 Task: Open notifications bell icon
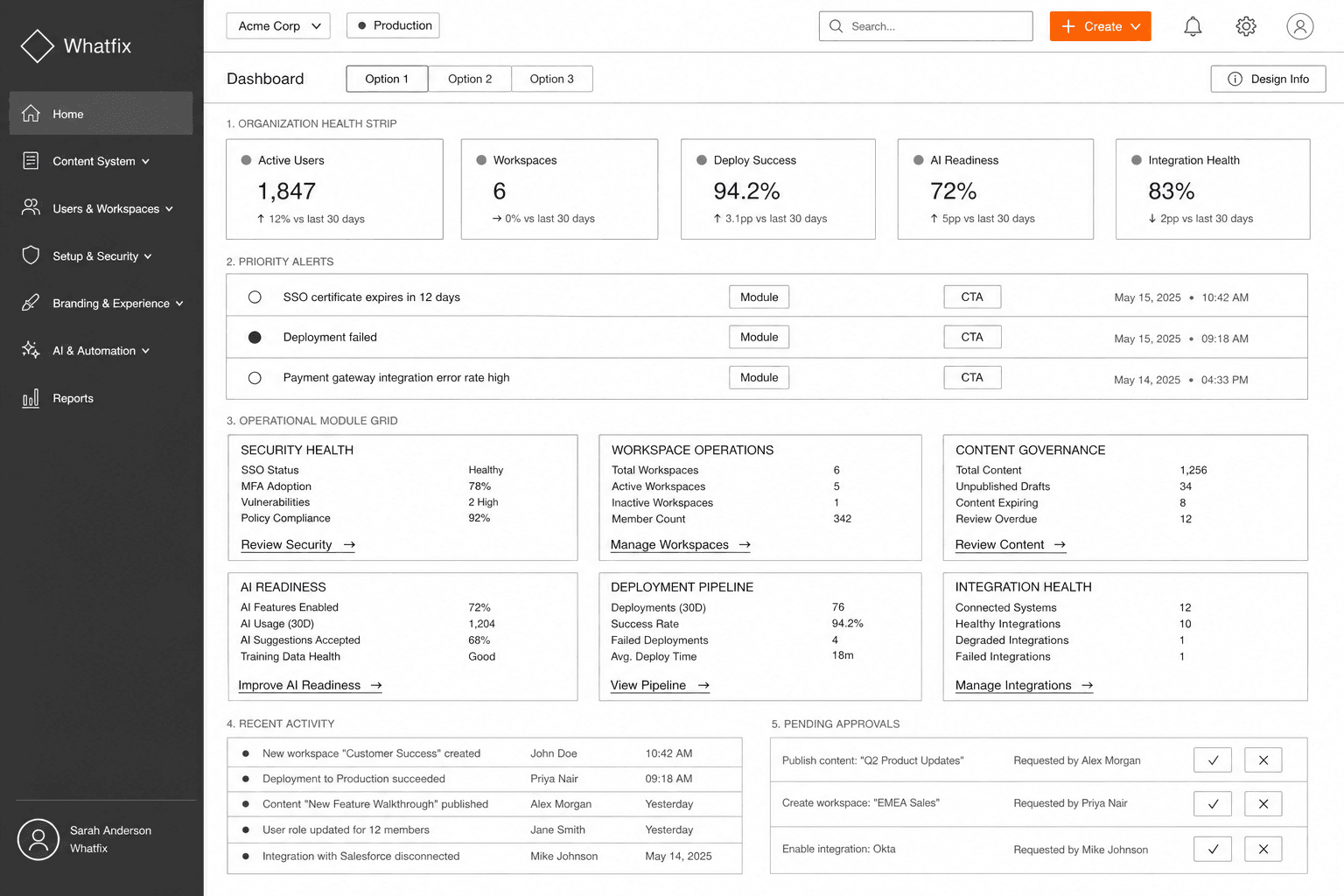coord(1193,26)
